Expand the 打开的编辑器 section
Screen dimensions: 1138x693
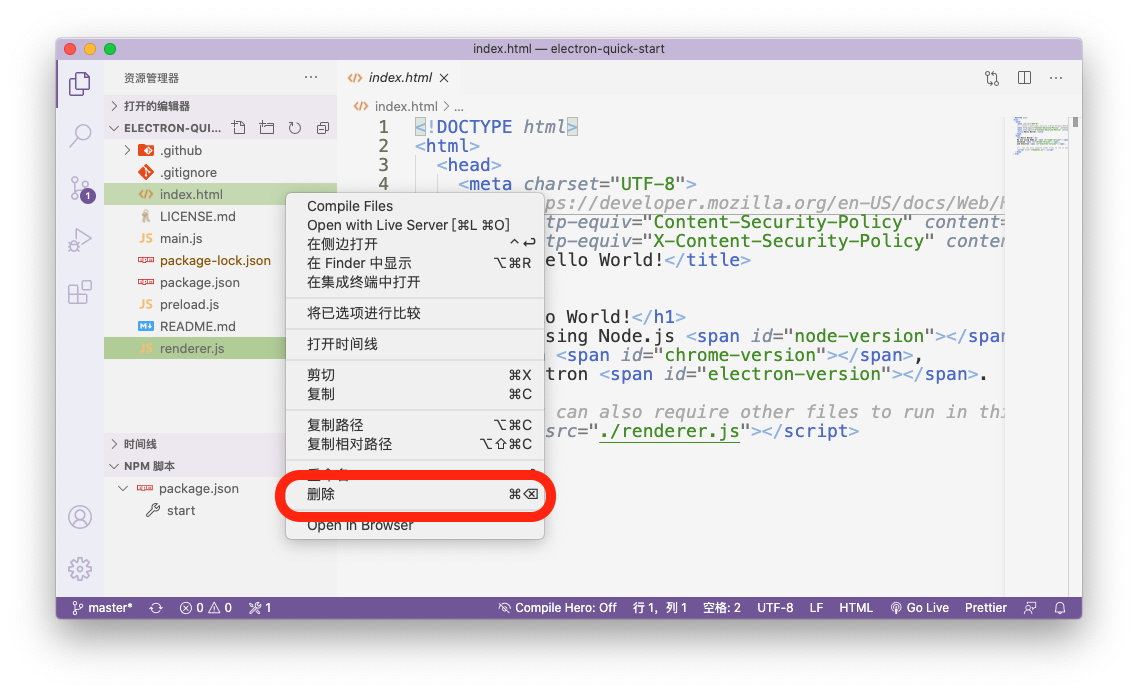coord(156,106)
